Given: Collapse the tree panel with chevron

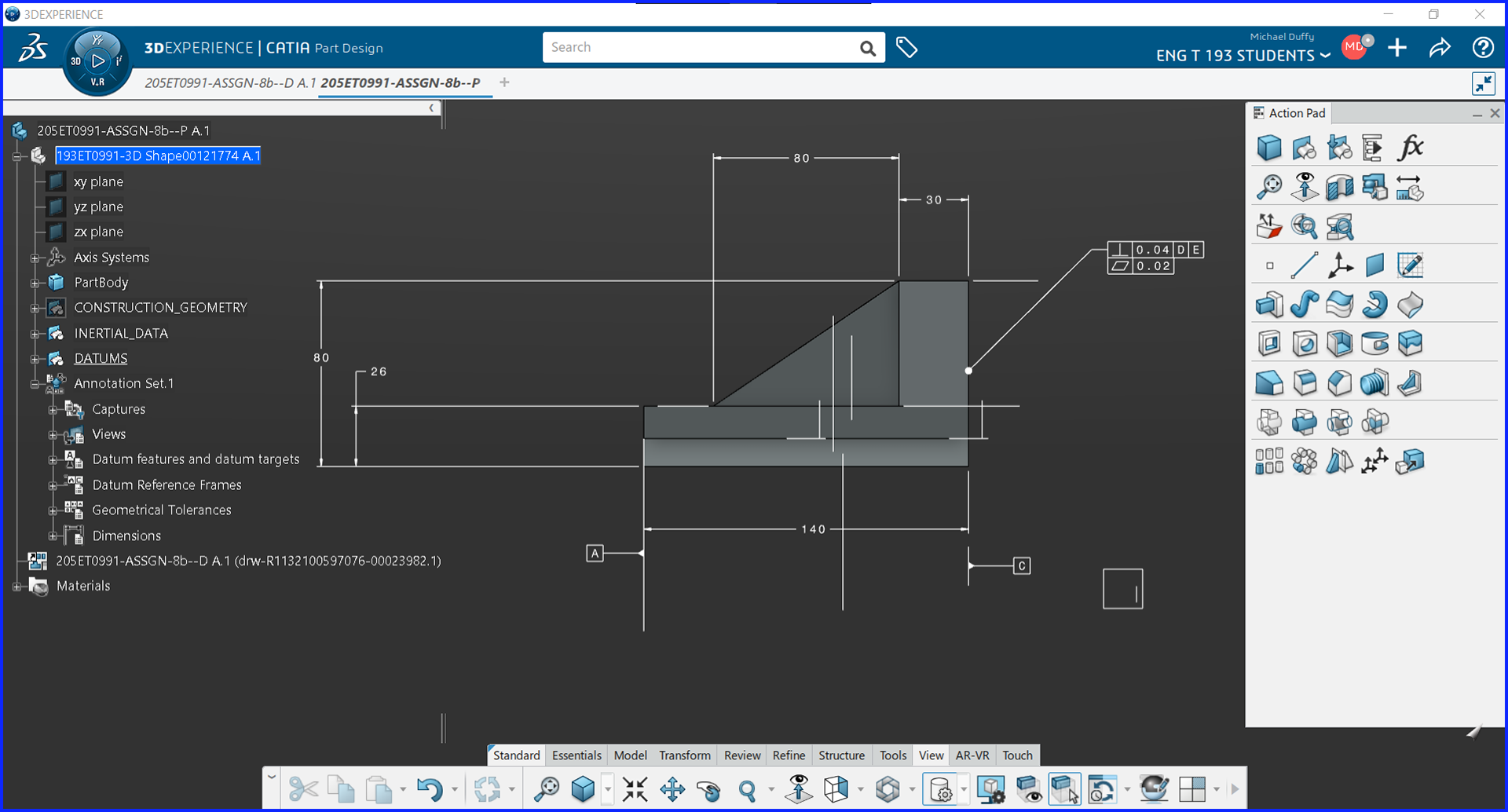Looking at the screenshot, I should click(431, 108).
